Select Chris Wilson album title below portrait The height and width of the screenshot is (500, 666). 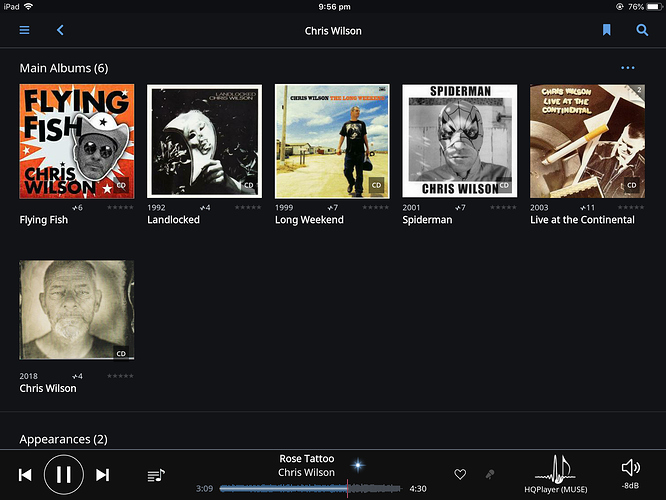pos(48,389)
